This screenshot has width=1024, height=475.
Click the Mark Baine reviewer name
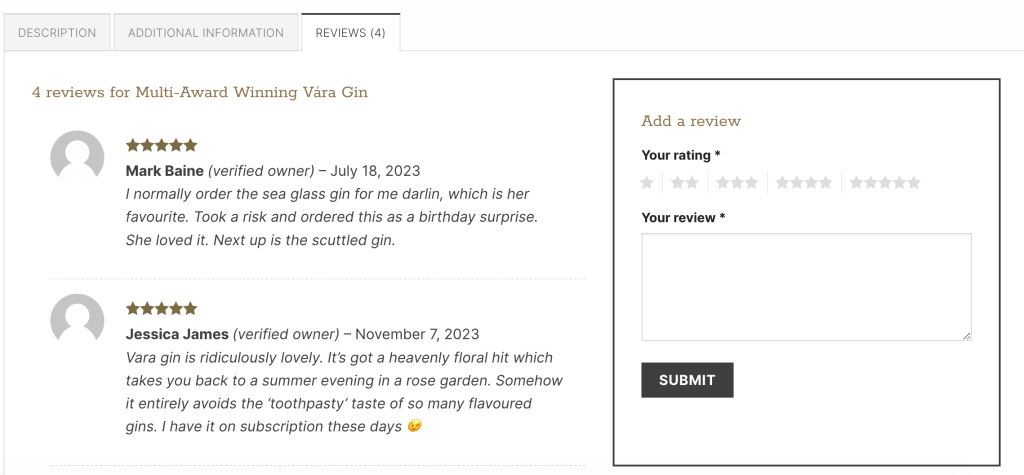tap(165, 171)
